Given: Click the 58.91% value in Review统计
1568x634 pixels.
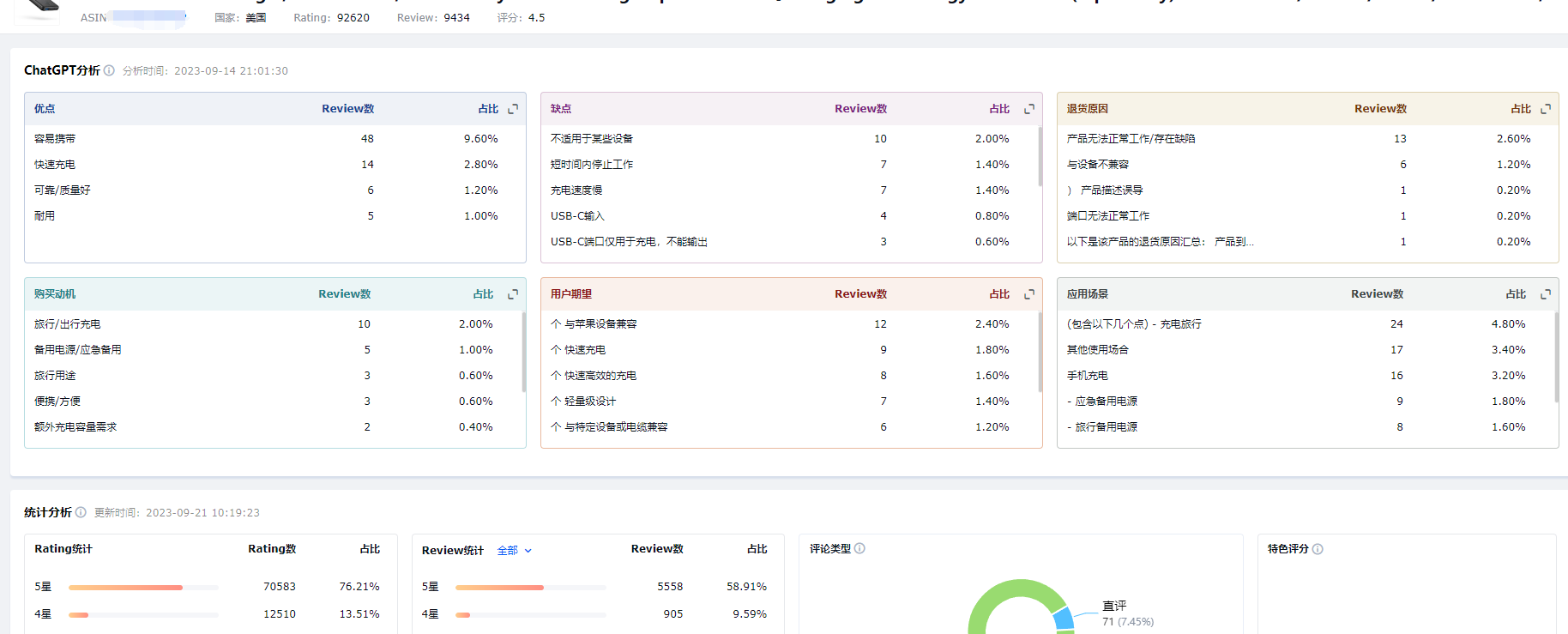Looking at the screenshot, I should point(746,587).
